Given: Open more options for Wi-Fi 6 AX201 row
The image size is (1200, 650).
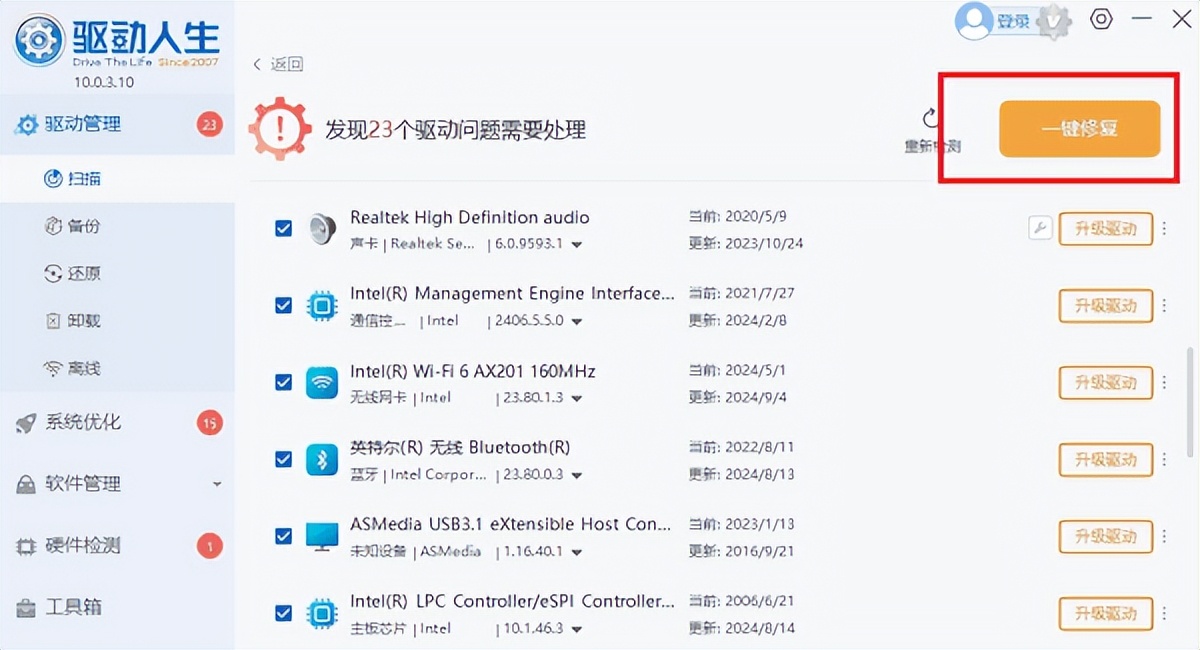Looking at the screenshot, I should (x=1164, y=382).
